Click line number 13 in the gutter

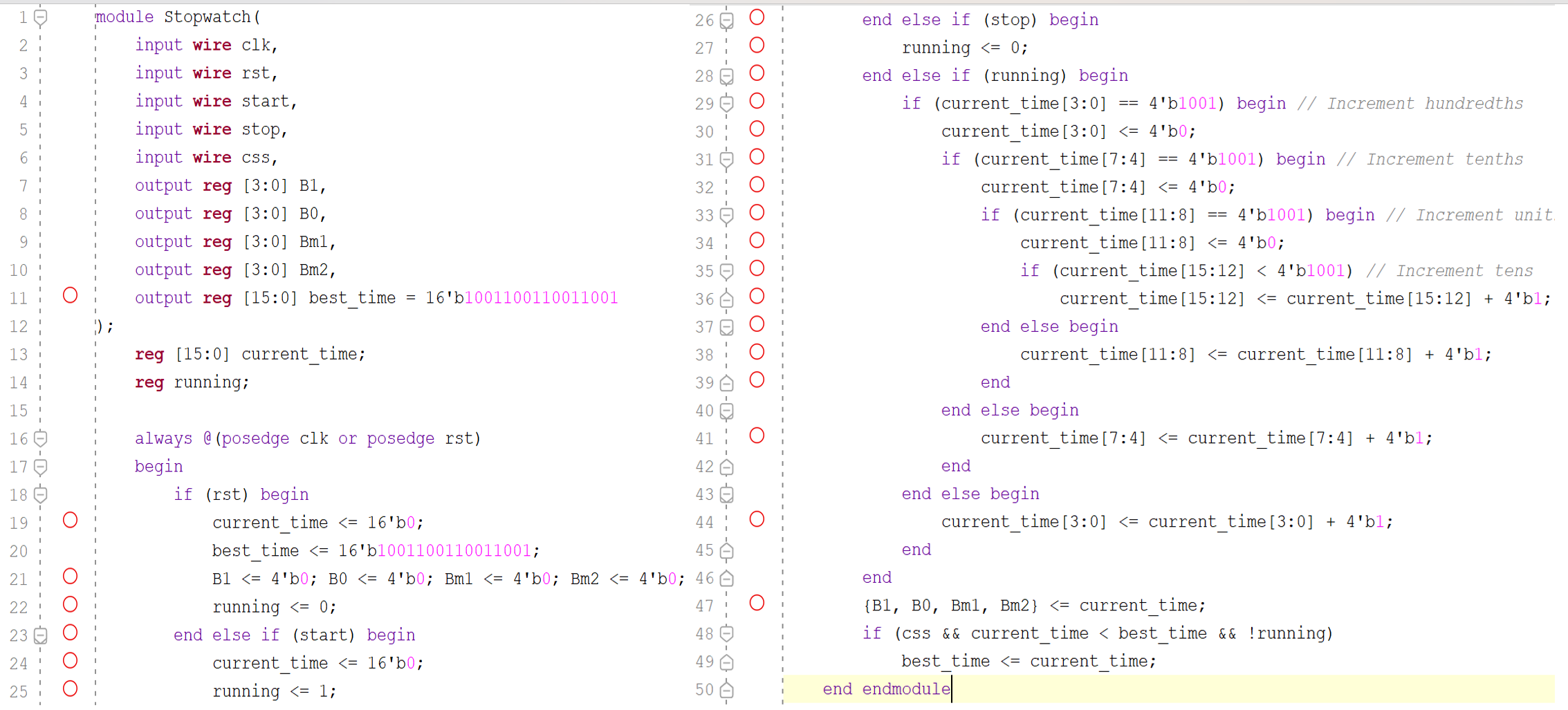click(x=19, y=353)
